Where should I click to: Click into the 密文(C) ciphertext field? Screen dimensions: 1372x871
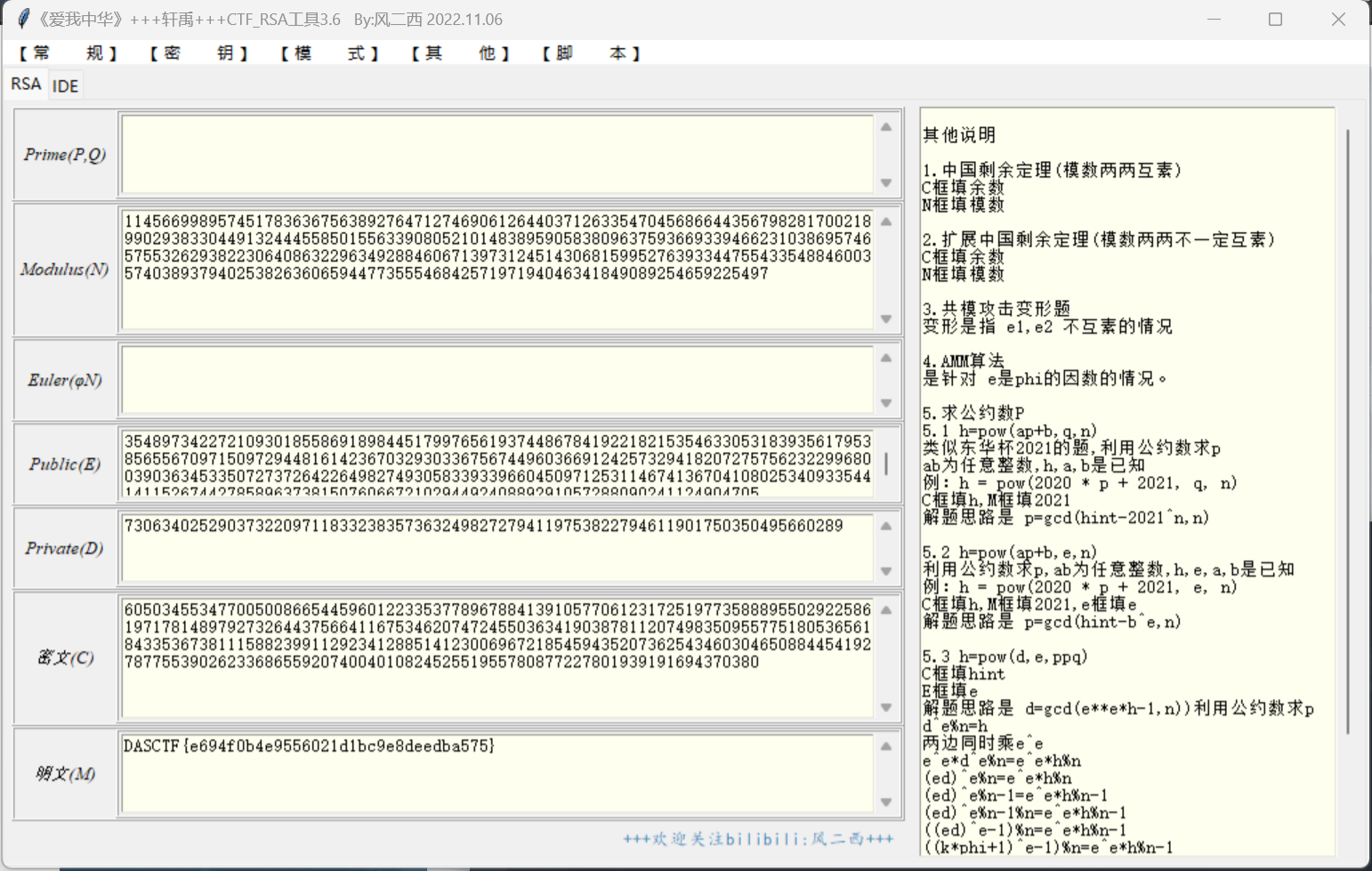[498, 657]
